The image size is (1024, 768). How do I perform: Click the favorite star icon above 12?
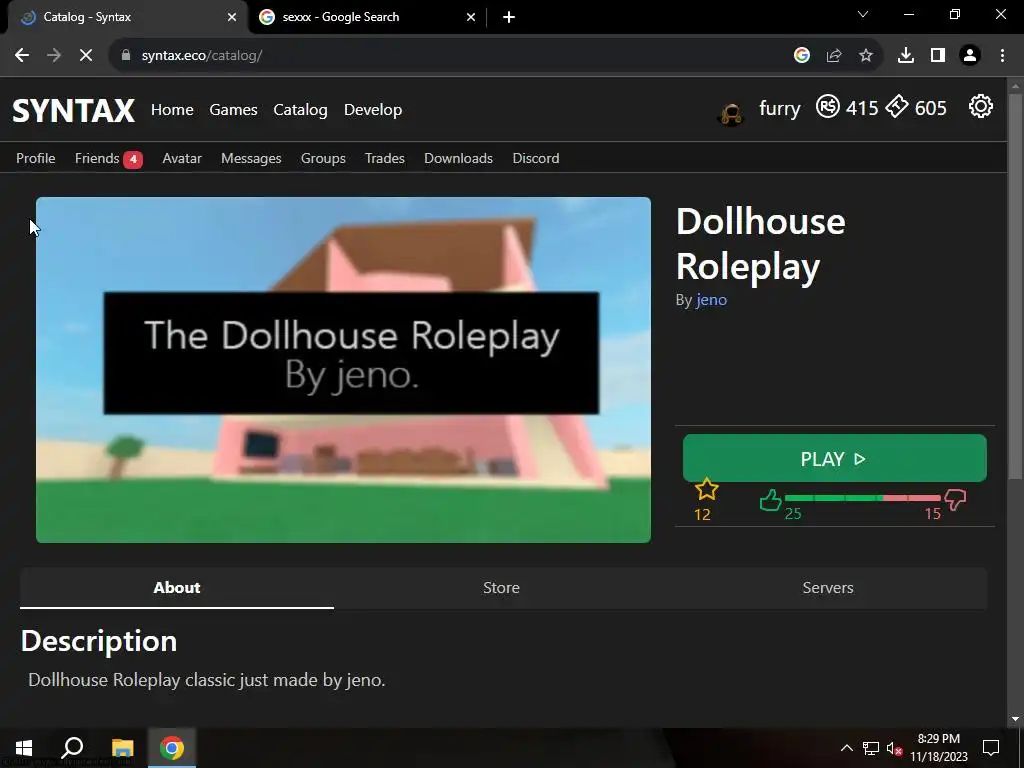click(707, 489)
